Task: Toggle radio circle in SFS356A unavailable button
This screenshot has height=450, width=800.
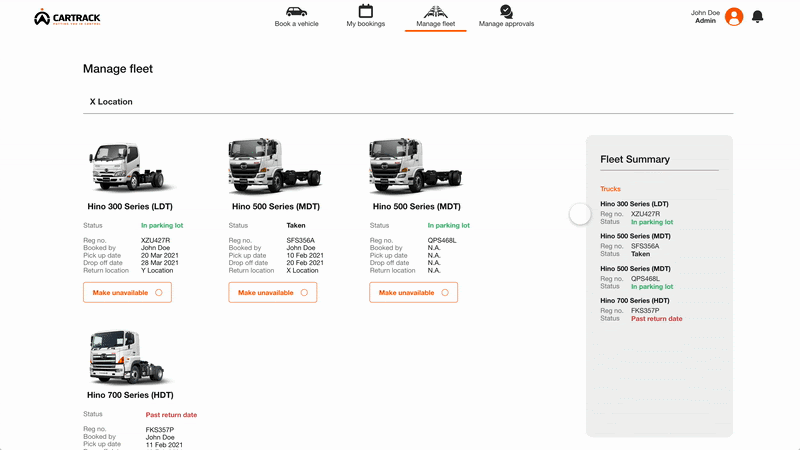Action: (304, 292)
